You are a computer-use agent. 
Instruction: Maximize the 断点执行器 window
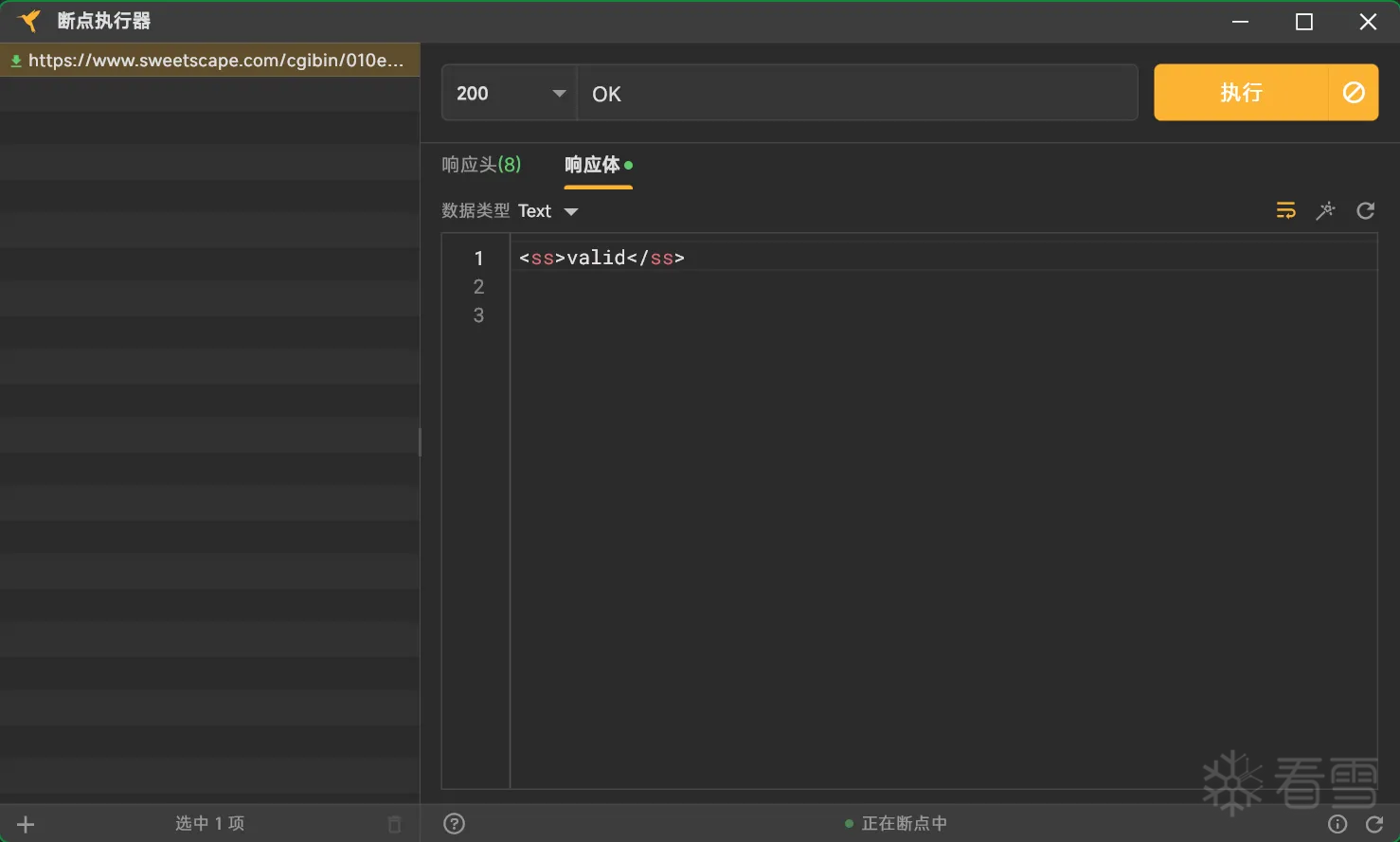(x=1304, y=22)
